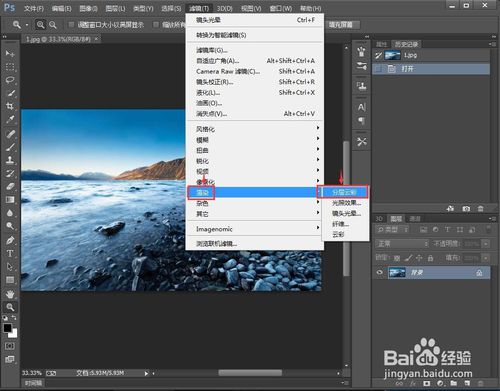500x391 pixels.
Task: Open the Character panel icon
Action: pos(361,107)
